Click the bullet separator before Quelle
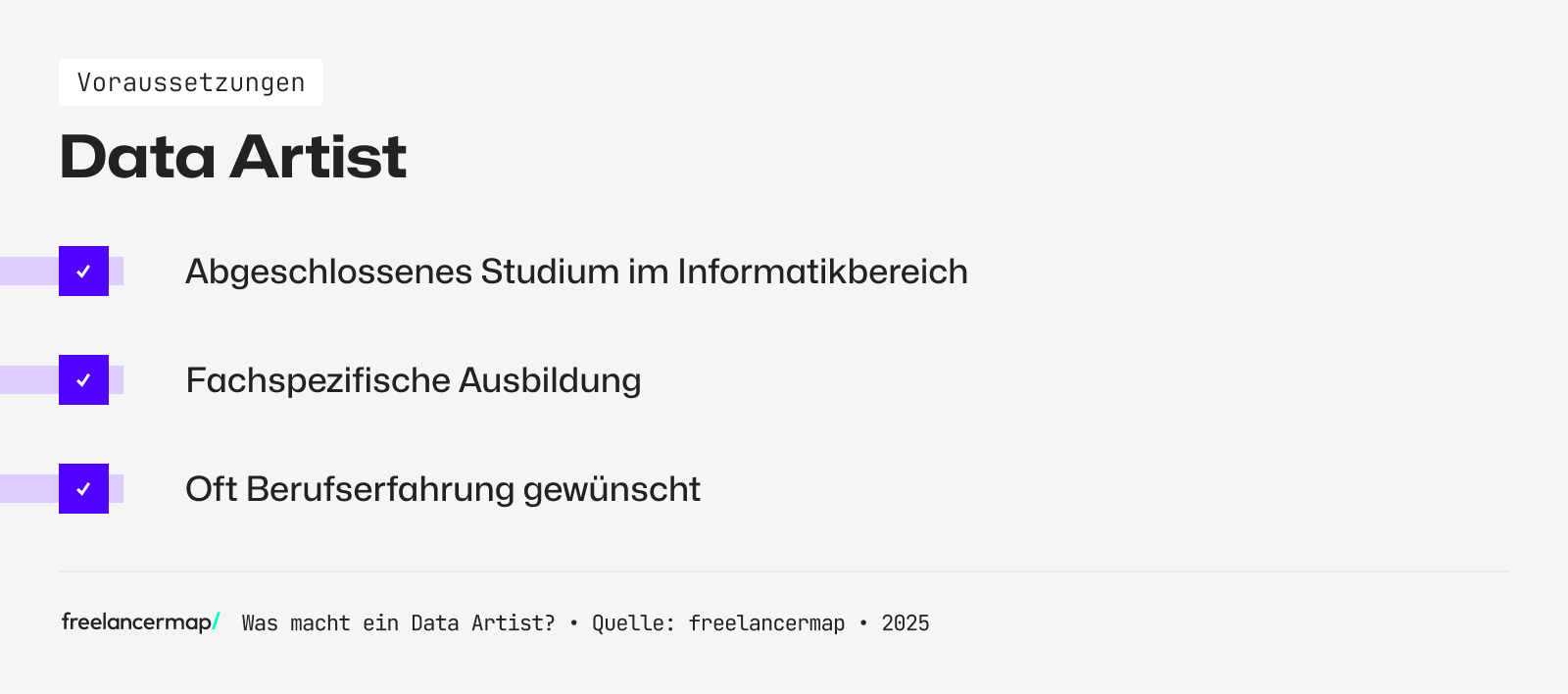Viewport: 1568px width, 694px height. pos(573,623)
